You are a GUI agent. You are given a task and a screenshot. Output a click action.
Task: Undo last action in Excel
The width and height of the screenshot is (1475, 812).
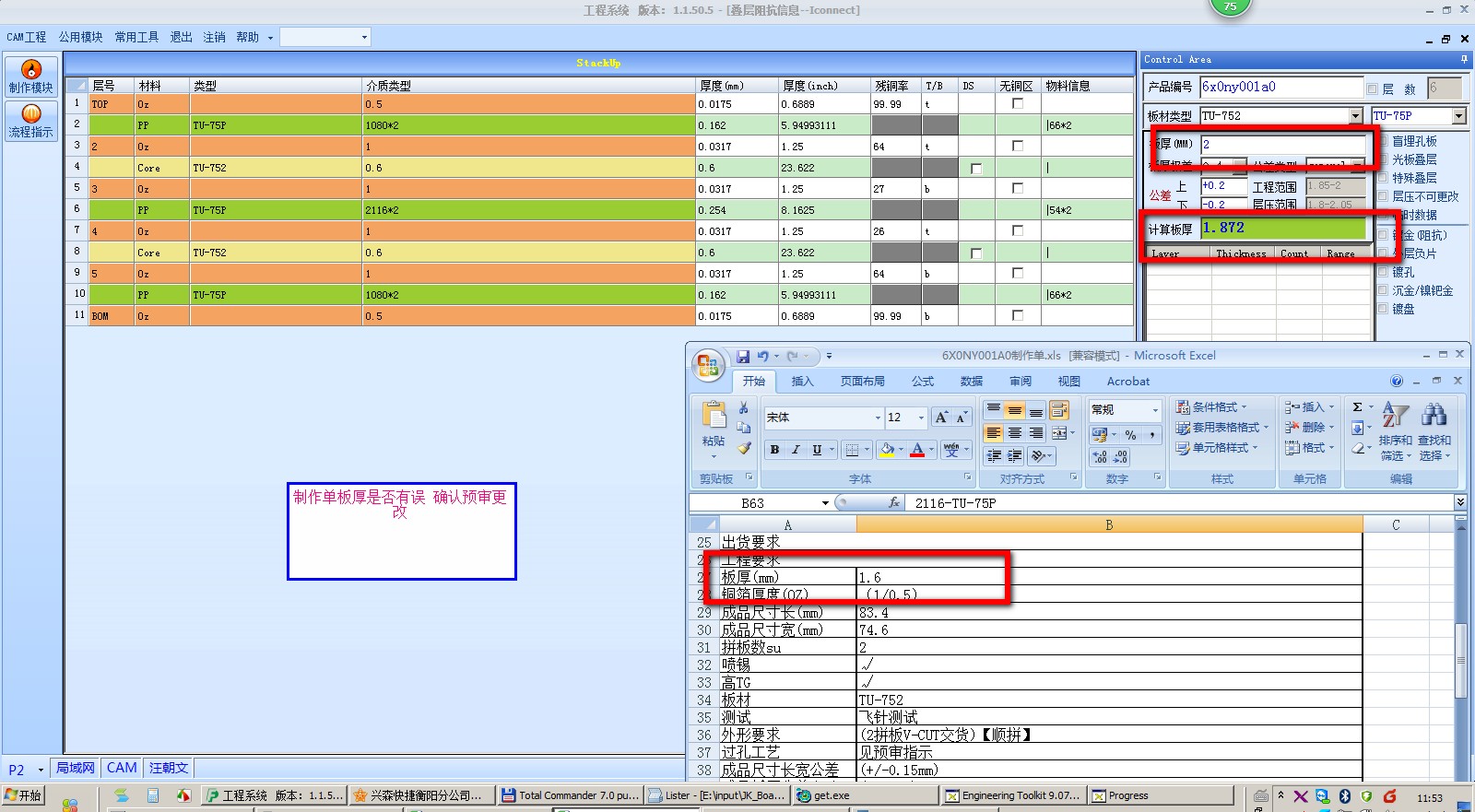coord(763,356)
